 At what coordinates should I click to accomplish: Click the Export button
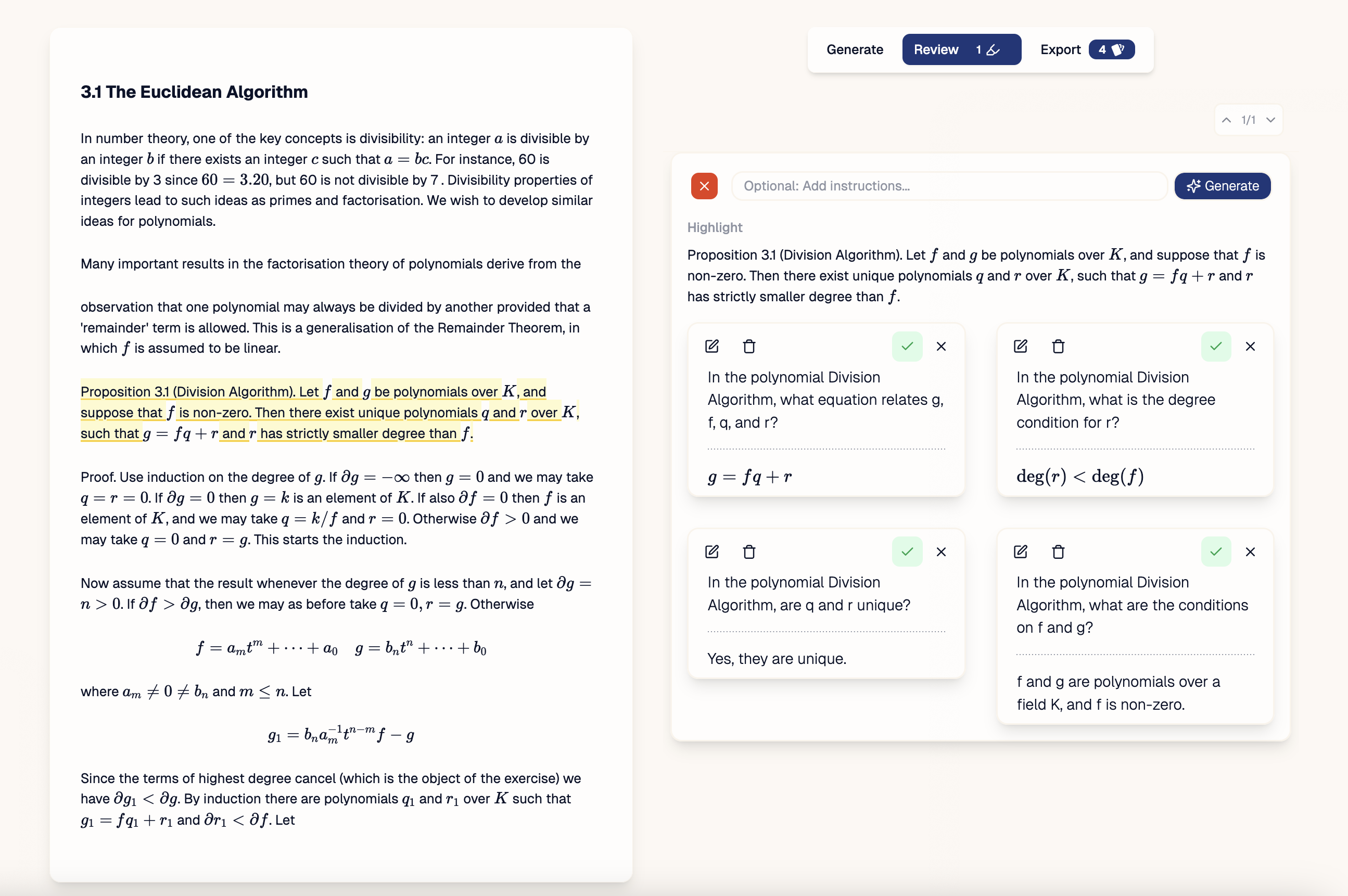(1061, 50)
